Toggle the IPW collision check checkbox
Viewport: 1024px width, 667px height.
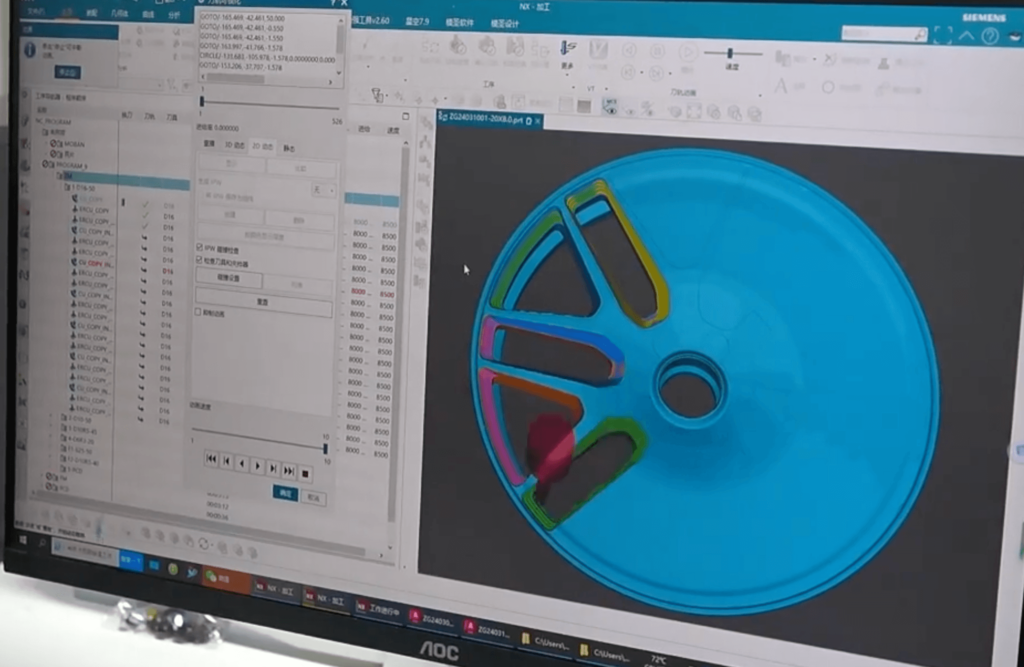point(198,247)
